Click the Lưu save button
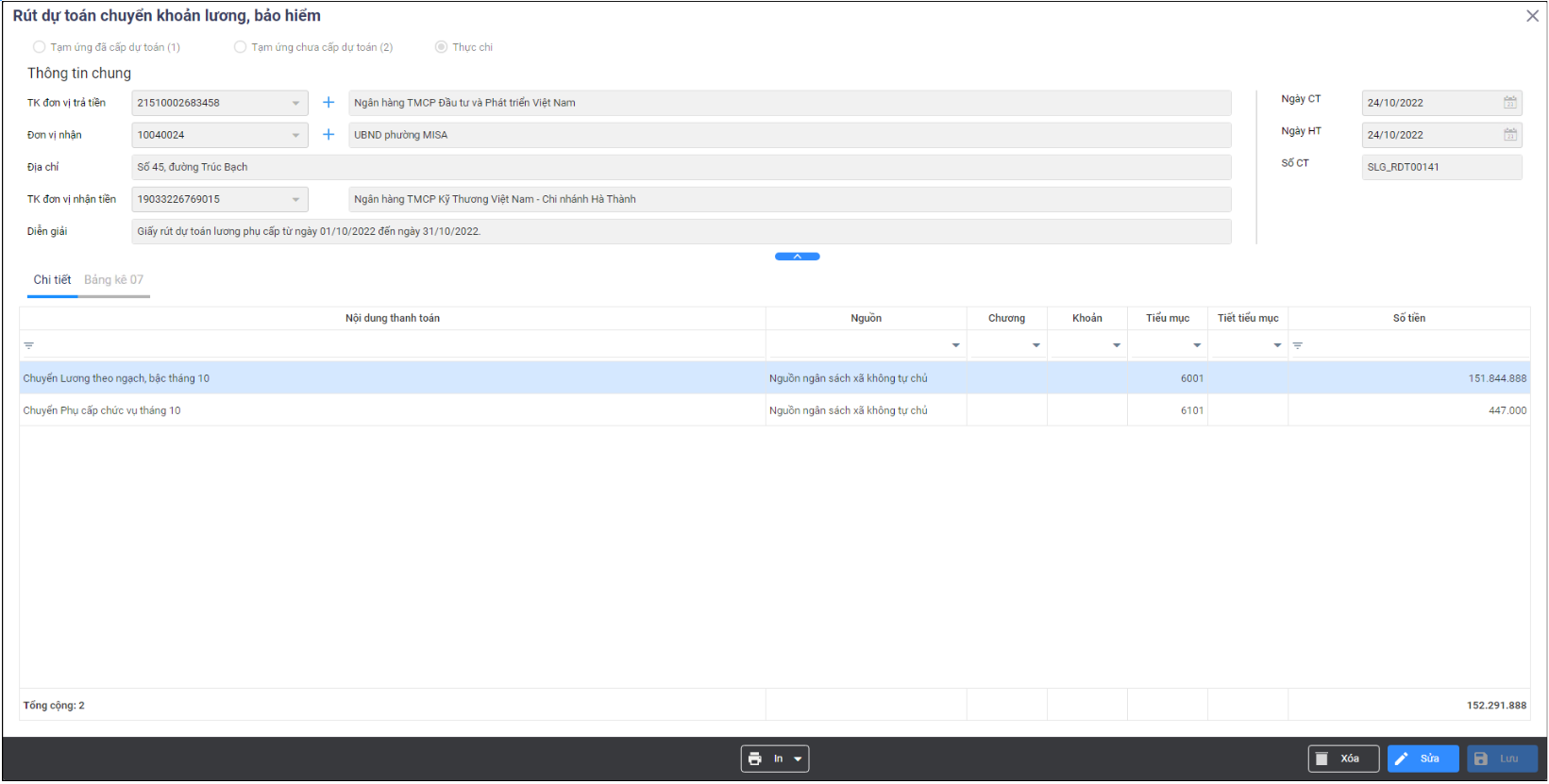 [1501, 759]
